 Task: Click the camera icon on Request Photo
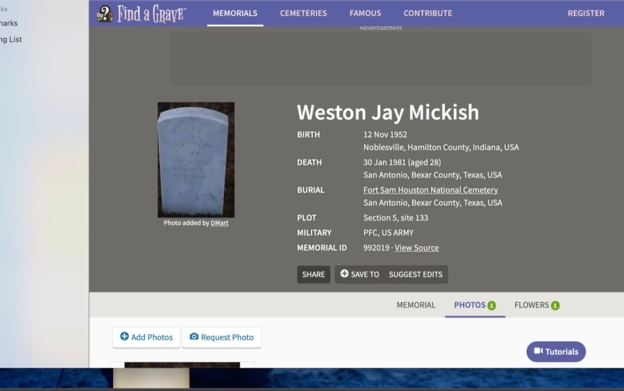tap(194, 337)
